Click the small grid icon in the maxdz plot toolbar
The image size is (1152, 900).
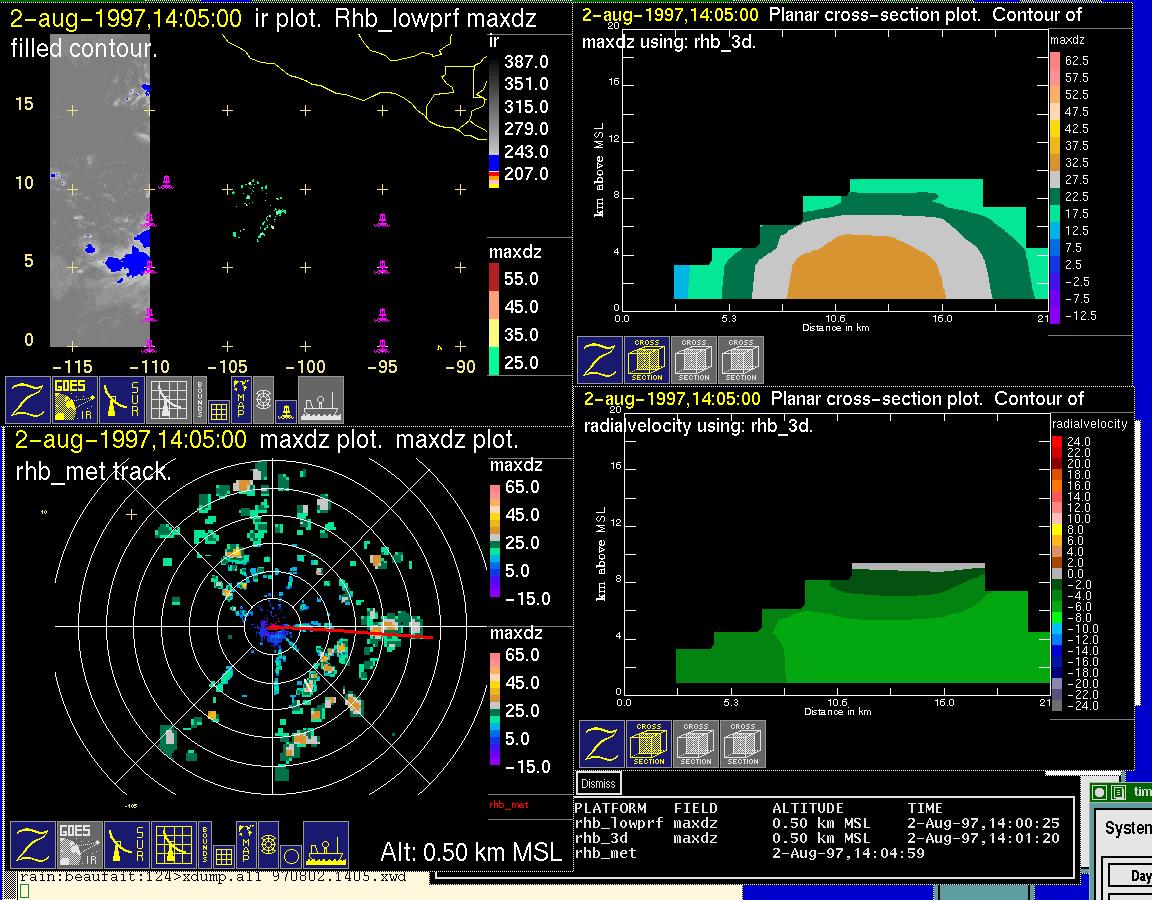point(224,856)
